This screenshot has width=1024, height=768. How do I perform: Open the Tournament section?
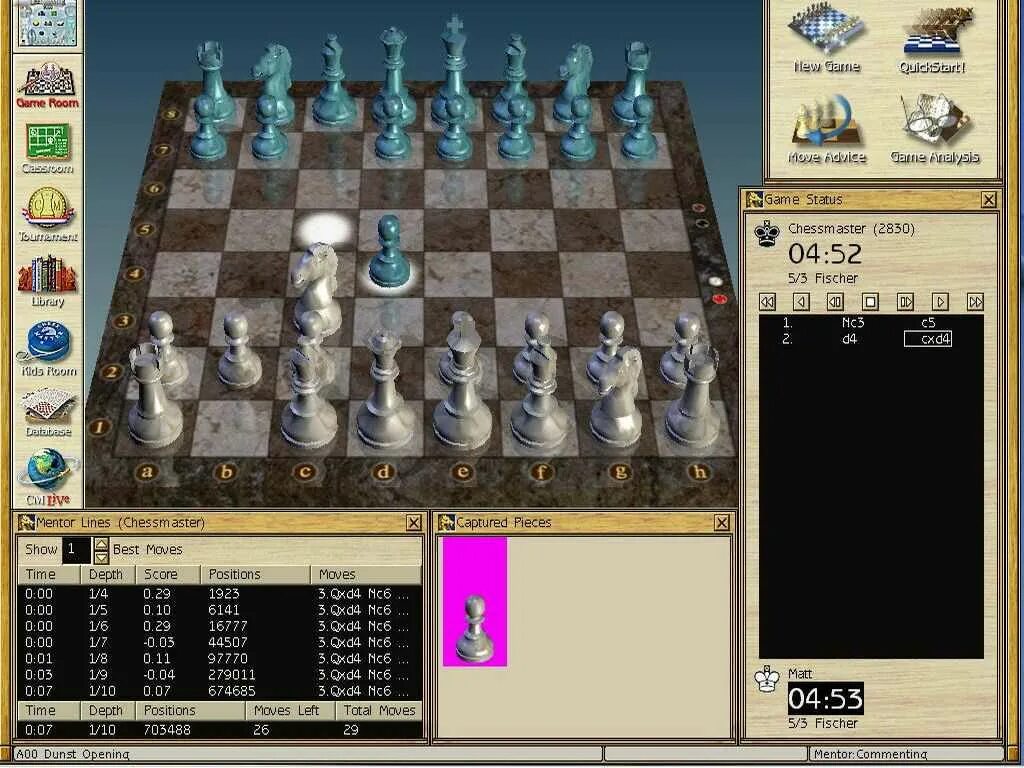coord(48,214)
